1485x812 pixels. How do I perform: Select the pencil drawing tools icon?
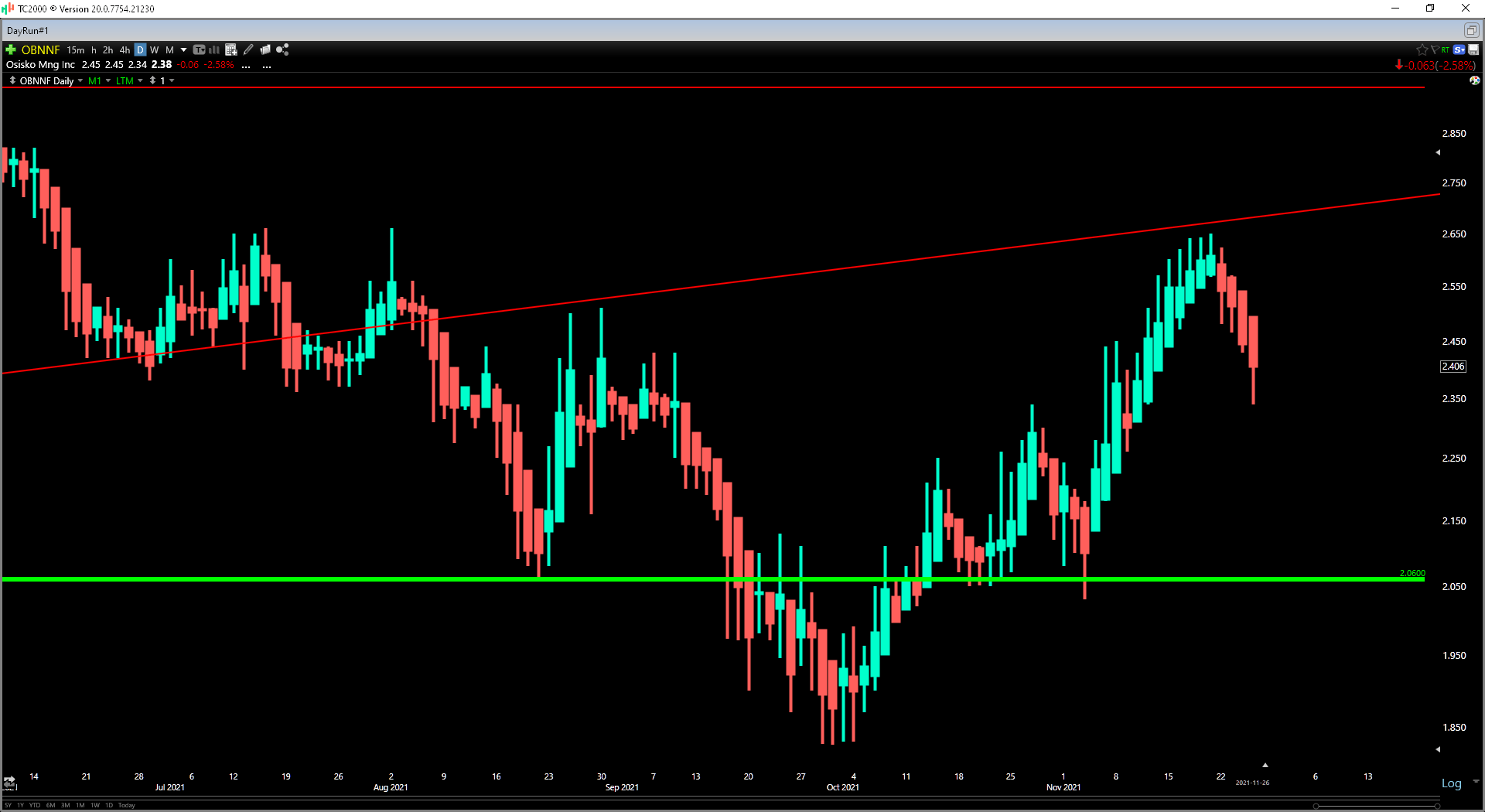(248, 49)
